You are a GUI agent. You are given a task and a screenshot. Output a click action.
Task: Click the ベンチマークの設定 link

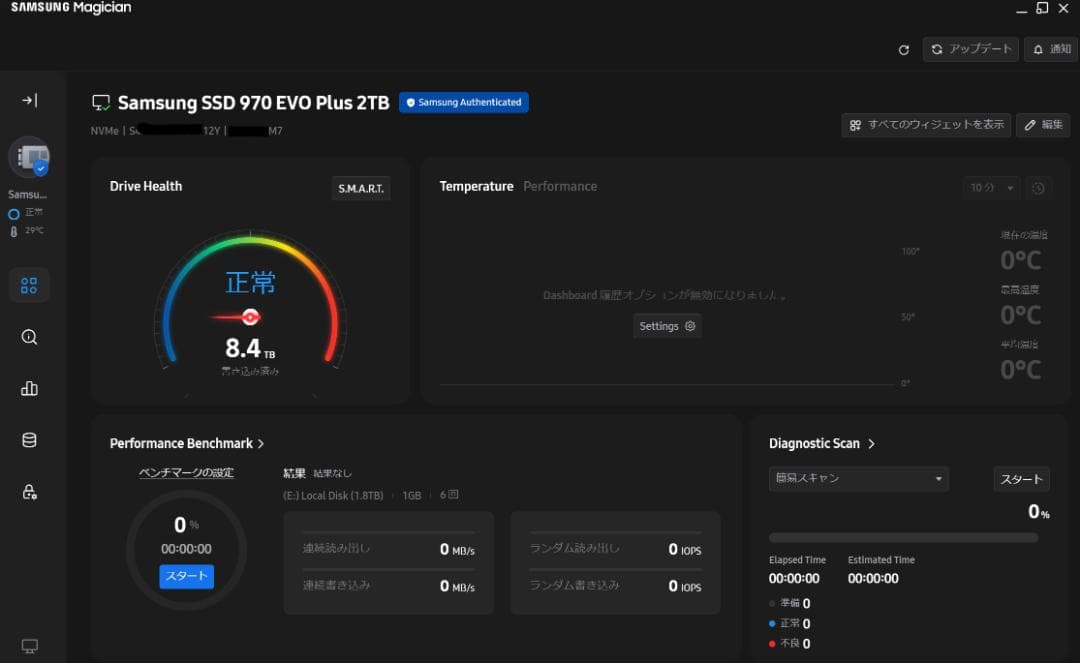186,472
